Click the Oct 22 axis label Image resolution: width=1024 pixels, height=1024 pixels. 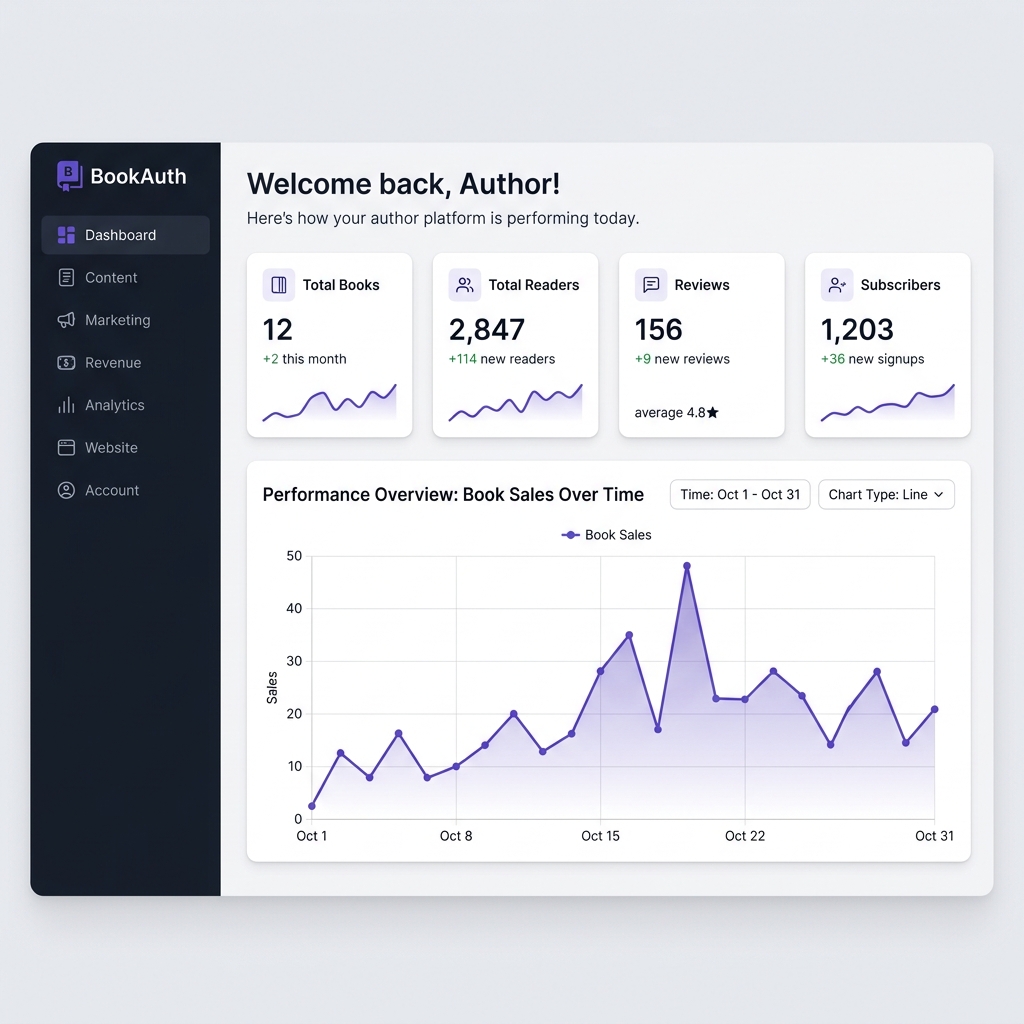[x=744, y=836]
